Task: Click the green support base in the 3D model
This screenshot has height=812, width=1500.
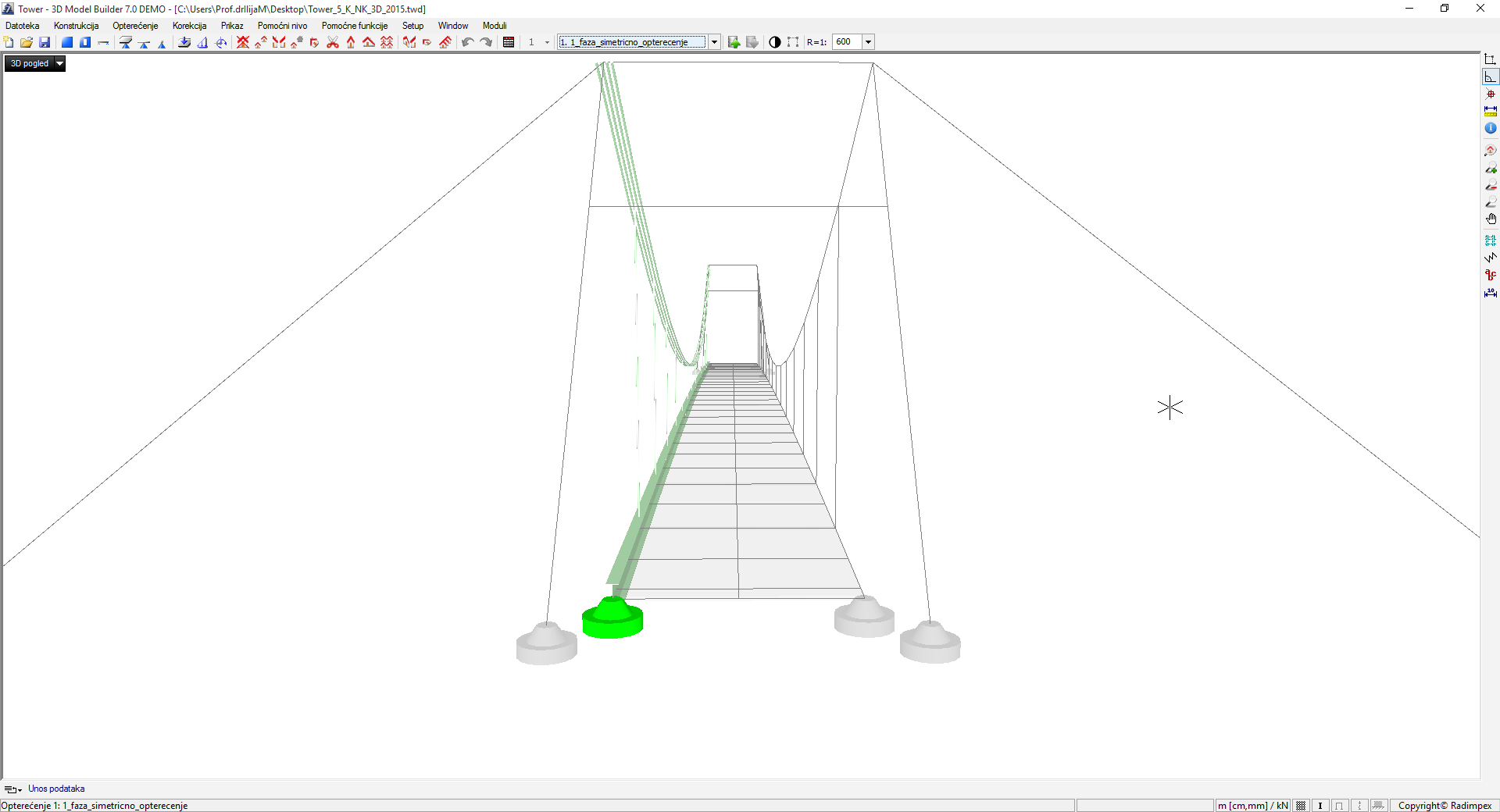Action: (x=612, y=620)
